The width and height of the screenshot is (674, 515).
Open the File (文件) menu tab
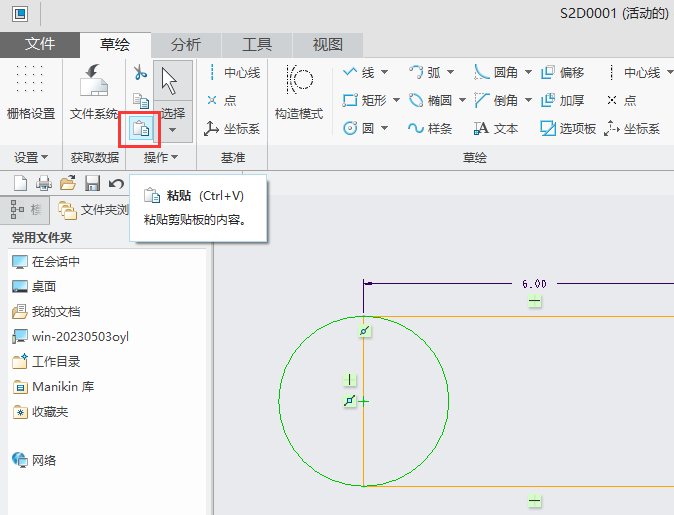pos(40,44)
